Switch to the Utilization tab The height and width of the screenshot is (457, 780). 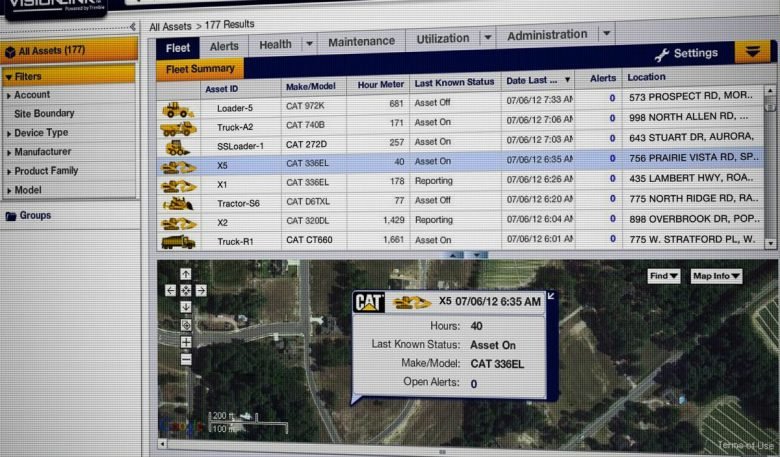[x=443, y=38]
